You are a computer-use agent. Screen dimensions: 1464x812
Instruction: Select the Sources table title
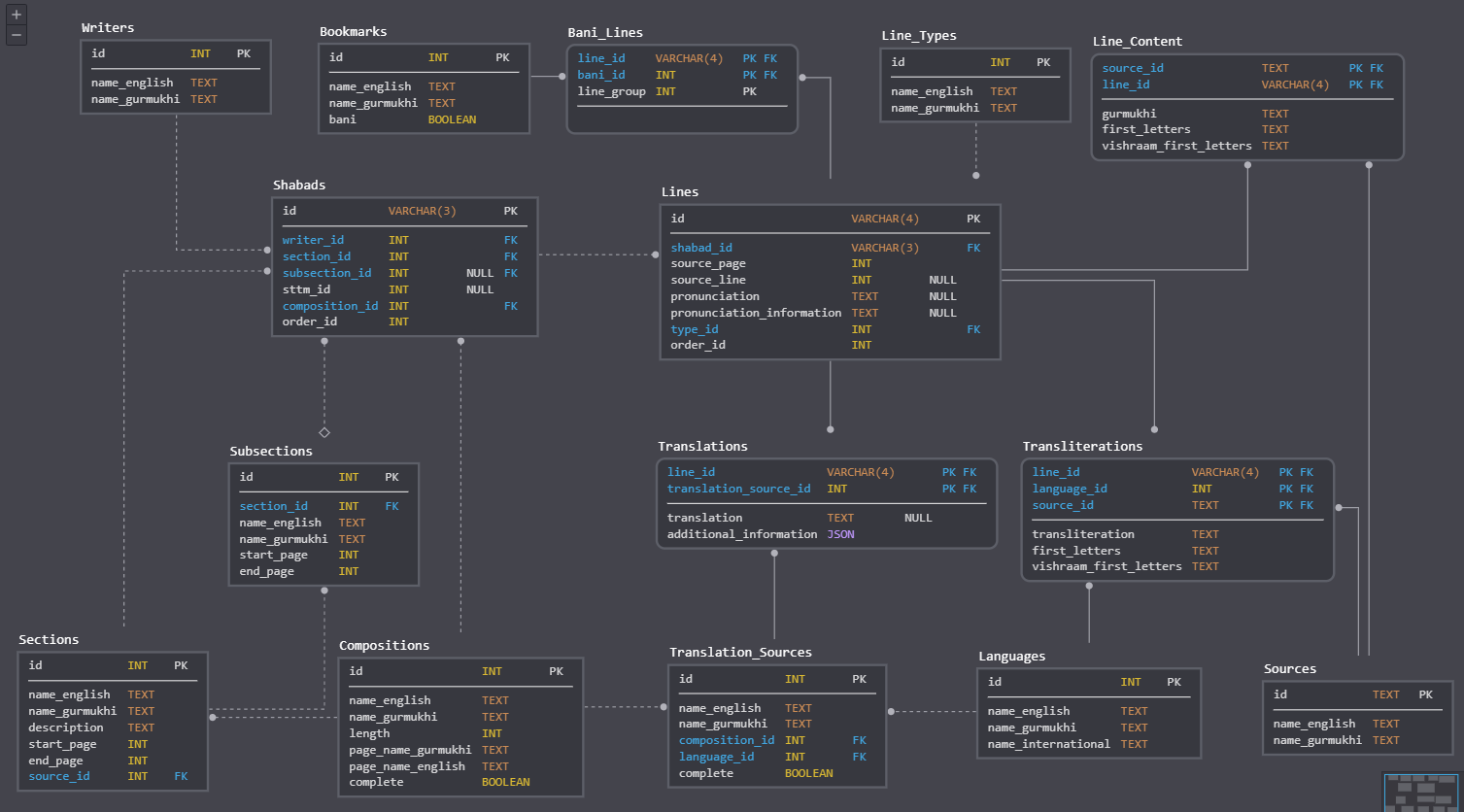coord(1290,669)
